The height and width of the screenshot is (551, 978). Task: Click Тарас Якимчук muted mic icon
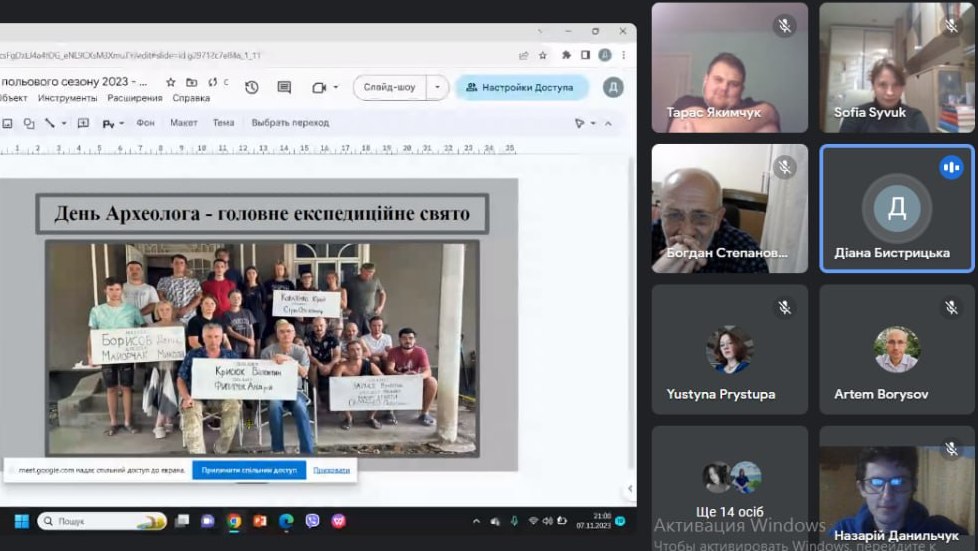[784, 26]
